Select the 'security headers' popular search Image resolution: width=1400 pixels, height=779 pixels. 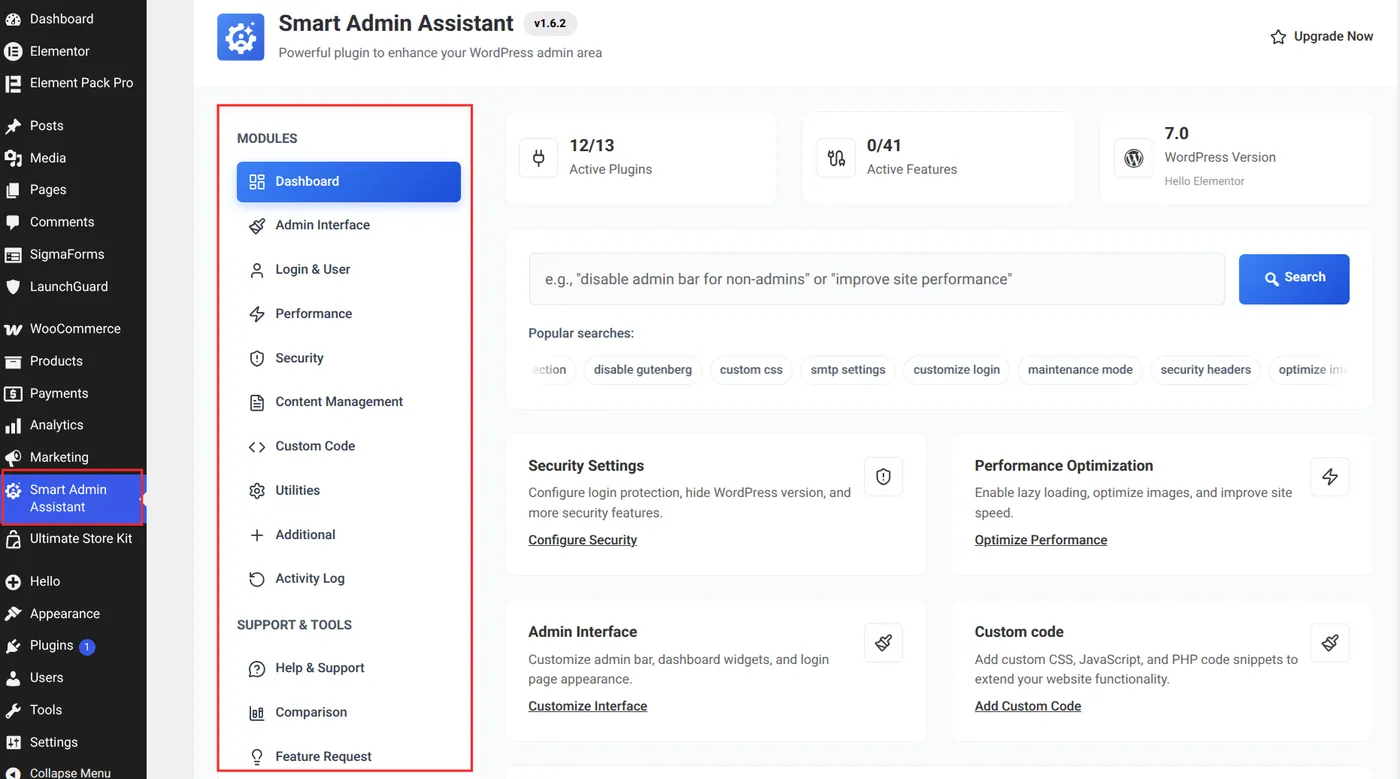click(x=1206, y=370)
